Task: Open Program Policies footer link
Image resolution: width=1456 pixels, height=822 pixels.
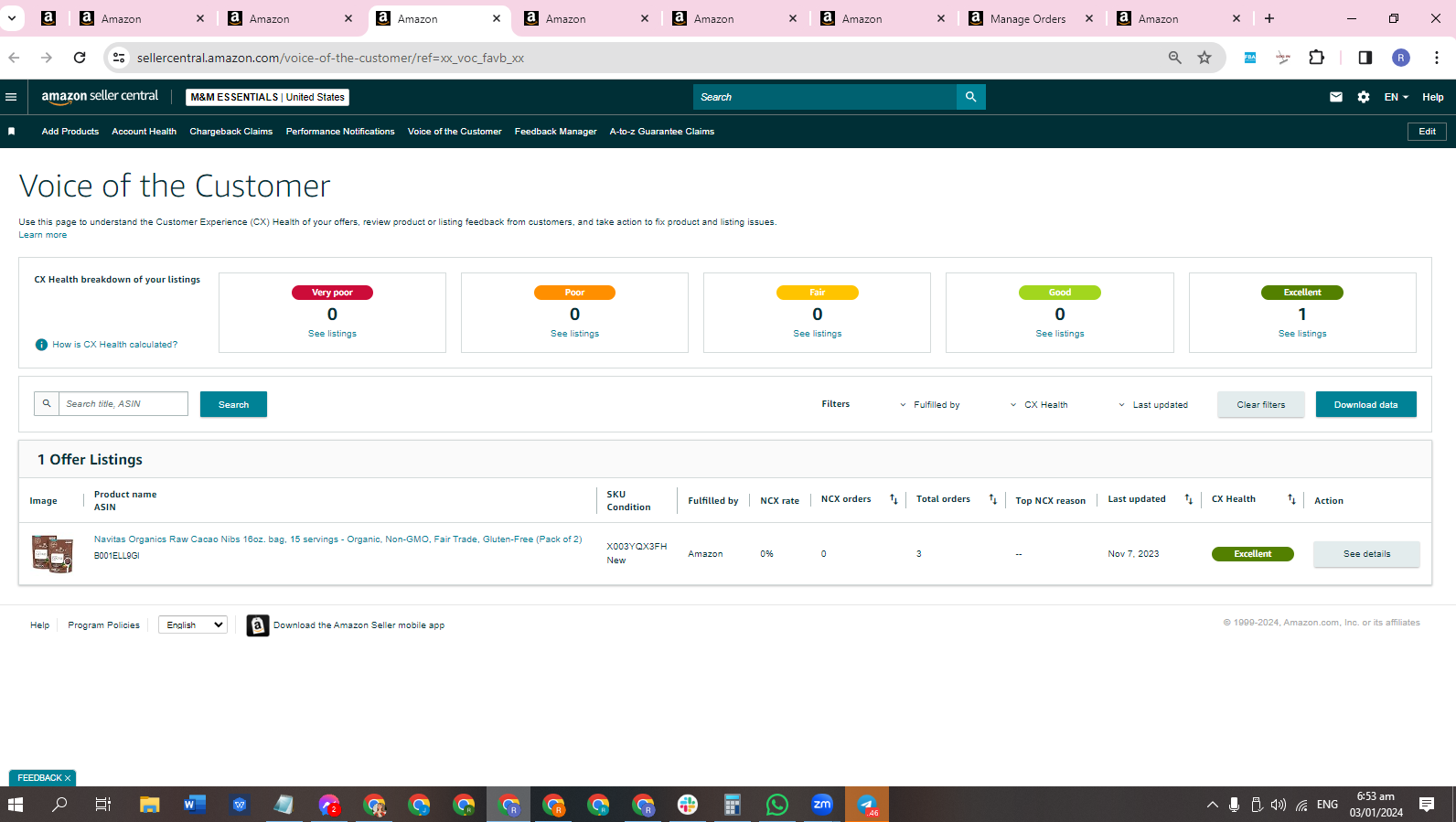Action: 103,625
